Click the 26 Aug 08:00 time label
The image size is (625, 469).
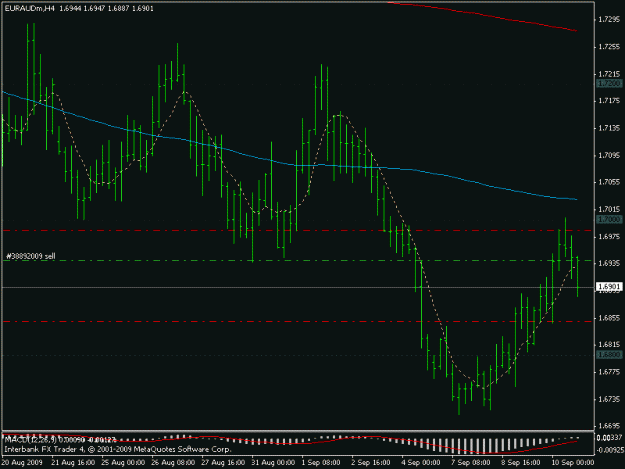[x=173, y=463]
